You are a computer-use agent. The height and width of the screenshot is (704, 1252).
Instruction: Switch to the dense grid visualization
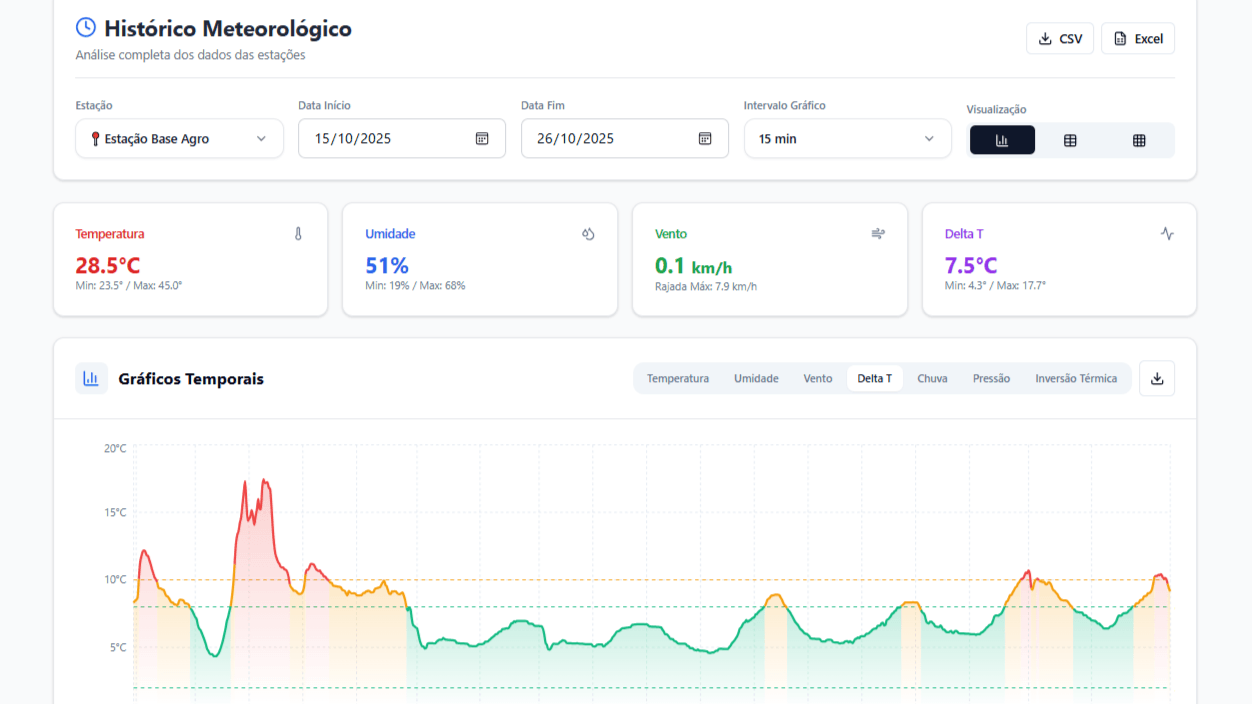[x=1139, y=140]
